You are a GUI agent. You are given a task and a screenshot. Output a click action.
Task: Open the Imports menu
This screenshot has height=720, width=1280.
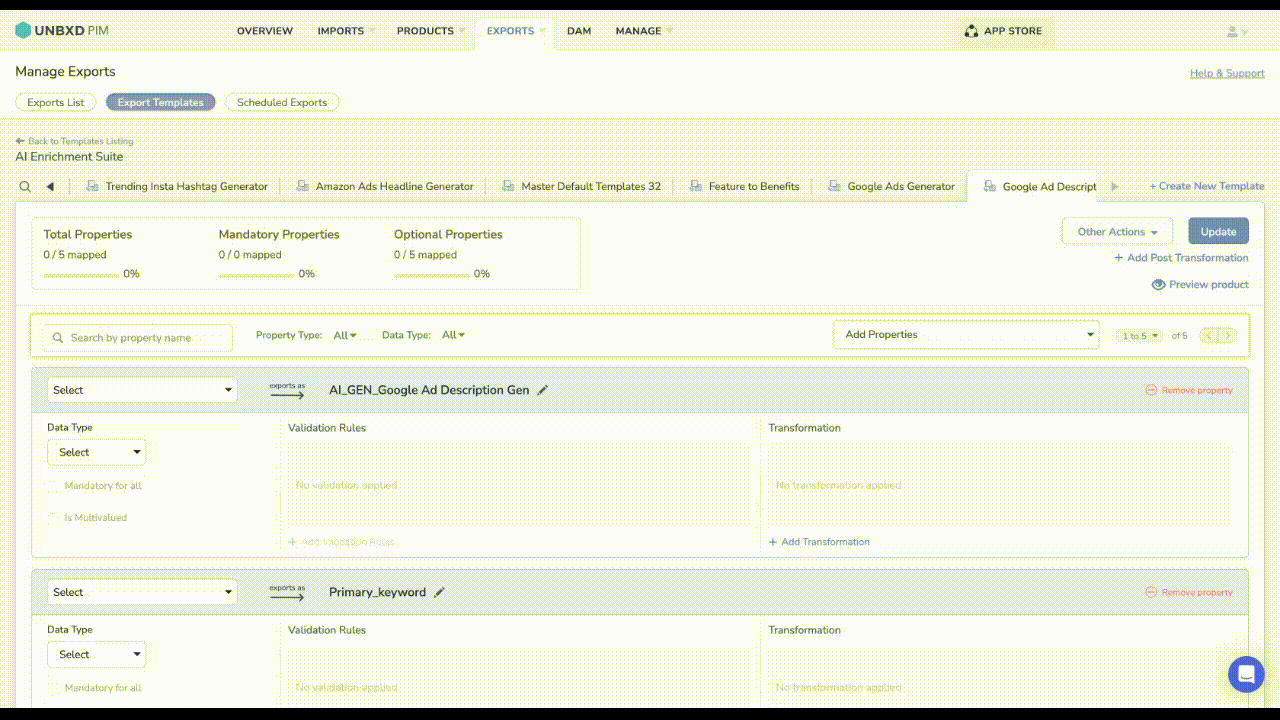click(x=346, y=31)
